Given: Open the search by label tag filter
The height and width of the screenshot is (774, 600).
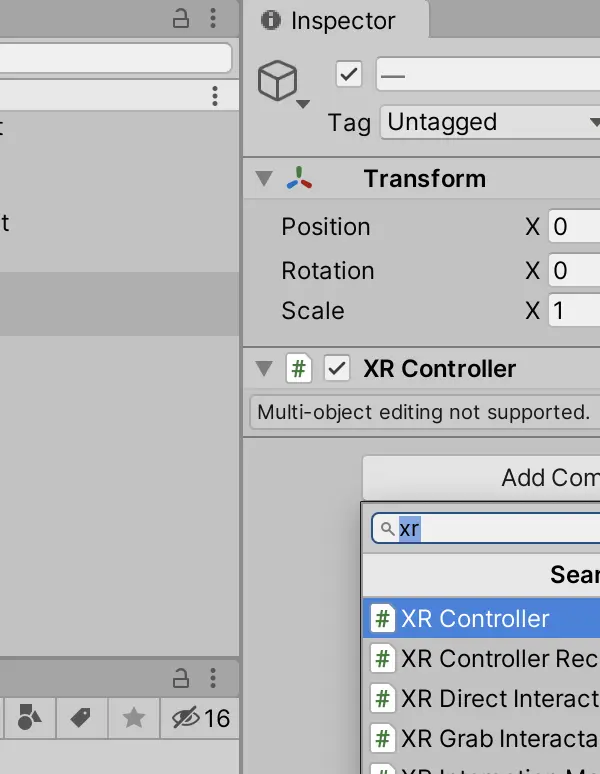Looking at the screenshot, I should [x=81, y=717].
